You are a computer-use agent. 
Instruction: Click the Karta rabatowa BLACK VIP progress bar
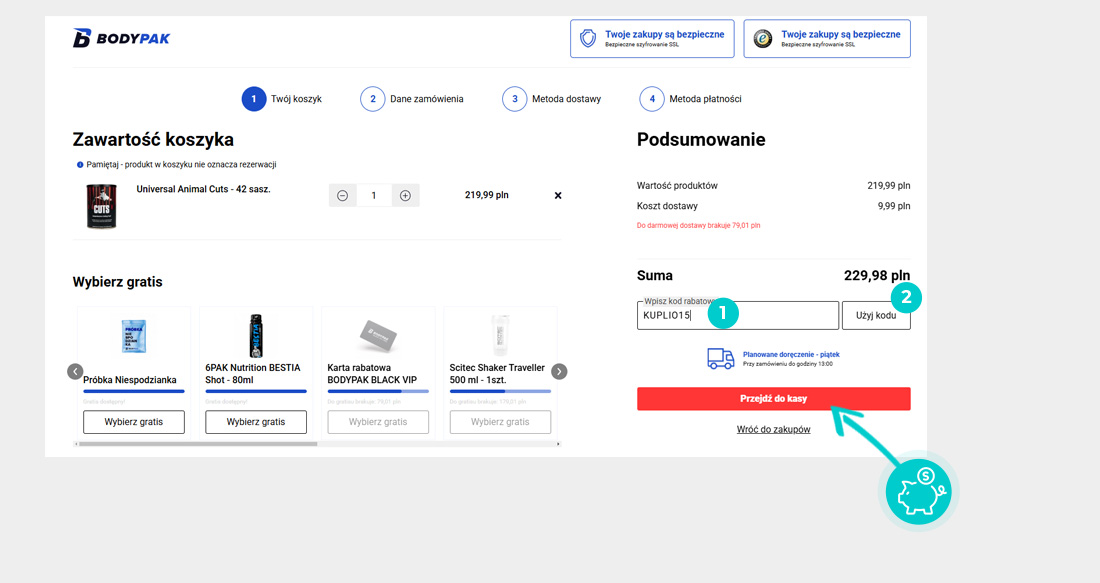[378, 391]
